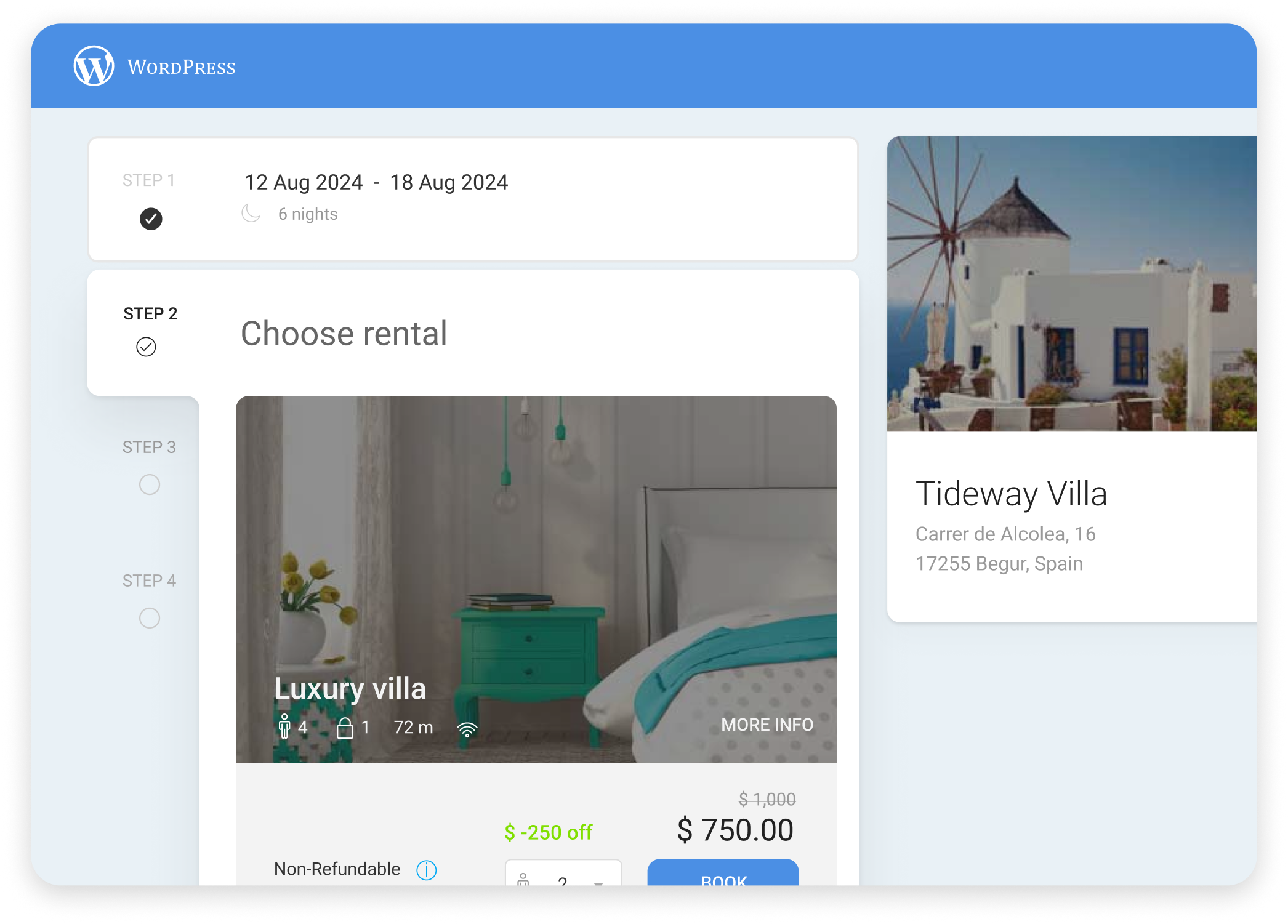The image size is (1288, 924).
Task: Open the guest count dropdown
Action: coord(563,873)
